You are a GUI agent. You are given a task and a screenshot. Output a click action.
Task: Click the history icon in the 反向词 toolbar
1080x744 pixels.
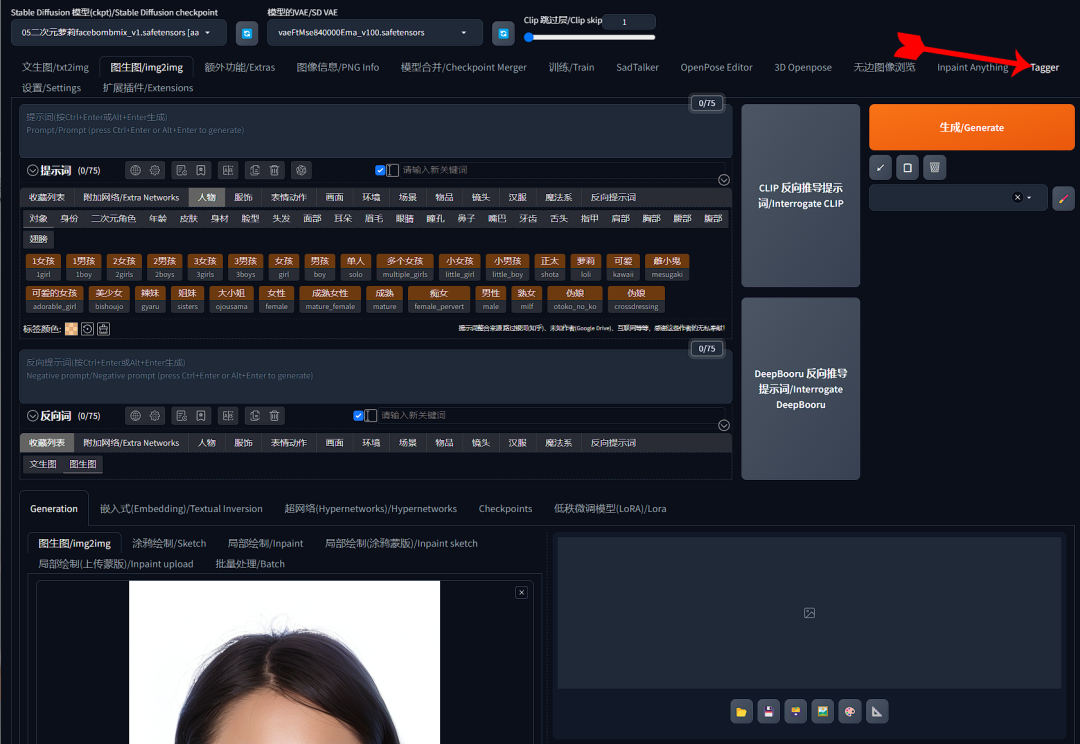pos(181,415)
